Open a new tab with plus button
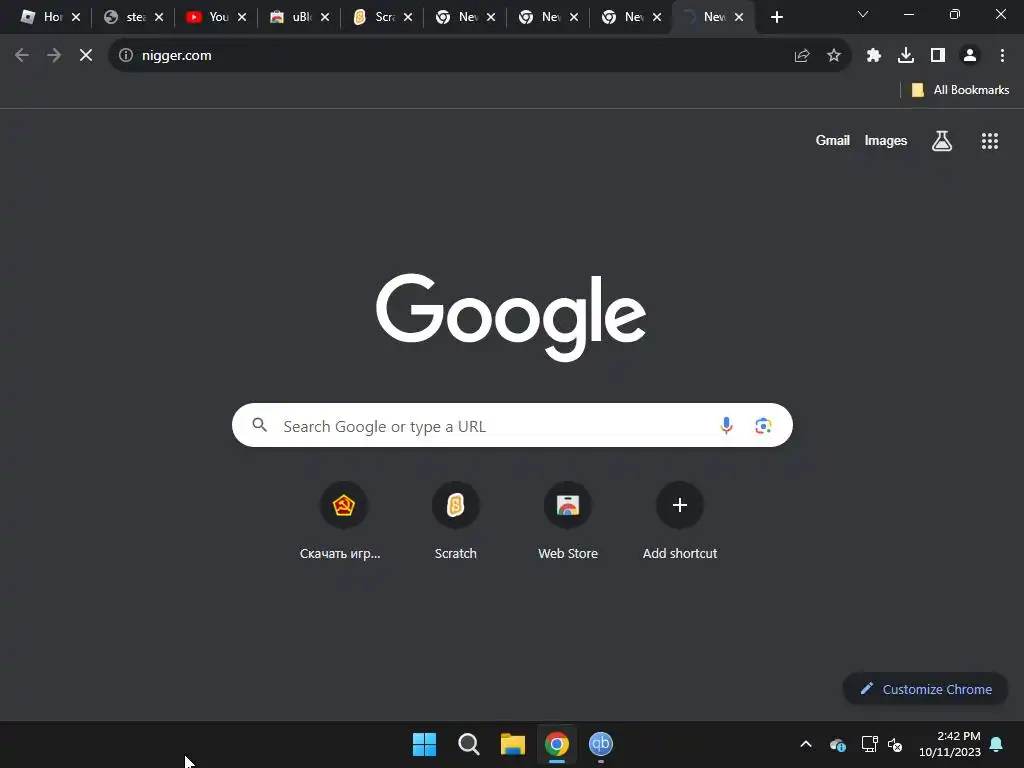Viewport: 1024px width, 768px height. pos(776,17)
